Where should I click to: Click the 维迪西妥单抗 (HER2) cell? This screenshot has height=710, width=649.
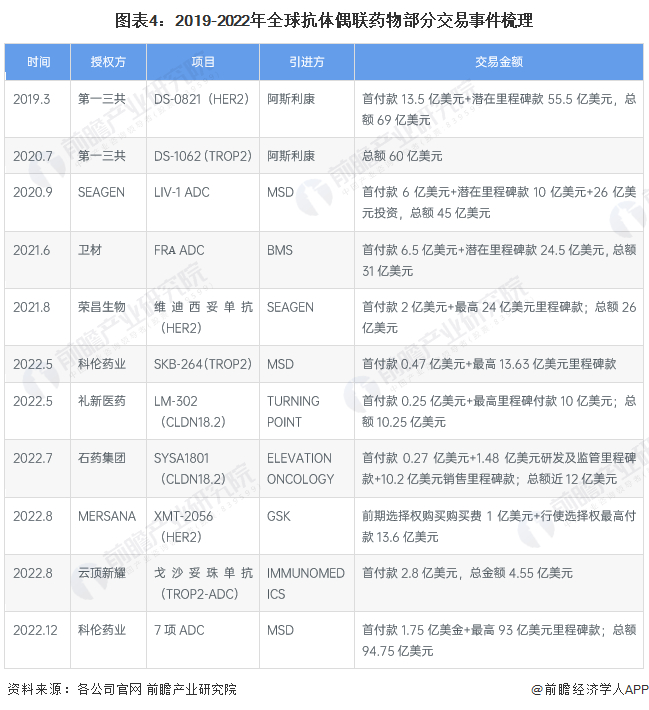coord(202,317)
